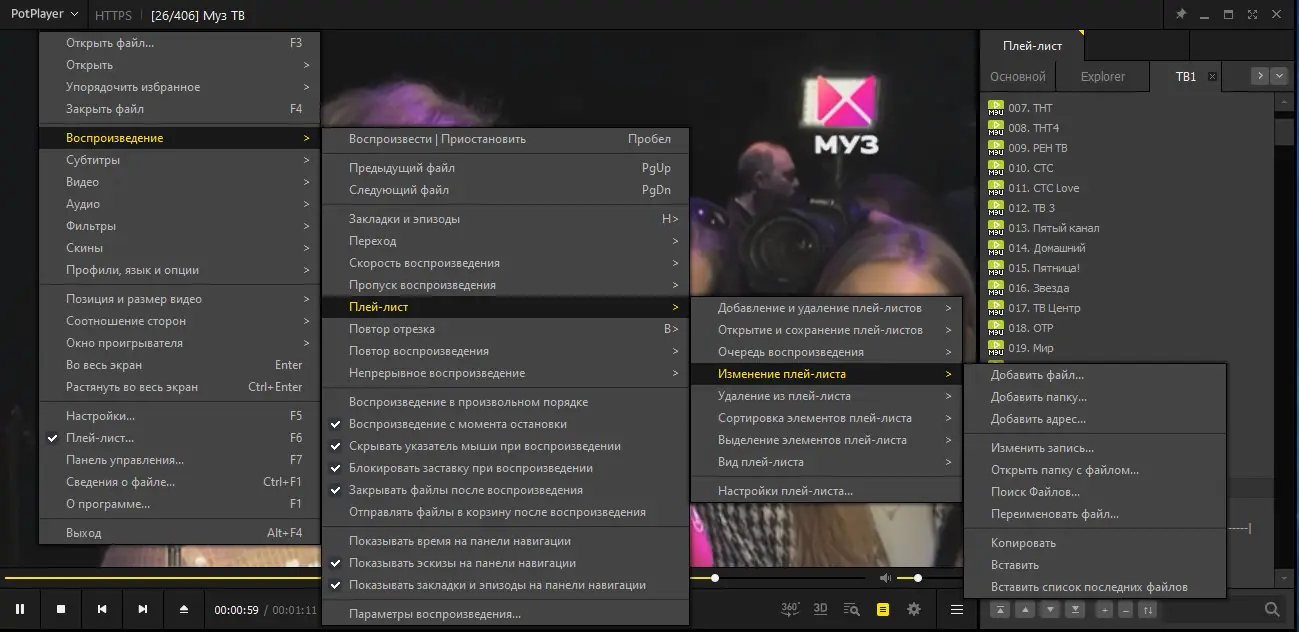Screen dimensions: 1299x632
Task: Enable 'Отправлять файлы в корзину после воспроизведения'
Action: (x=505, y=512)
